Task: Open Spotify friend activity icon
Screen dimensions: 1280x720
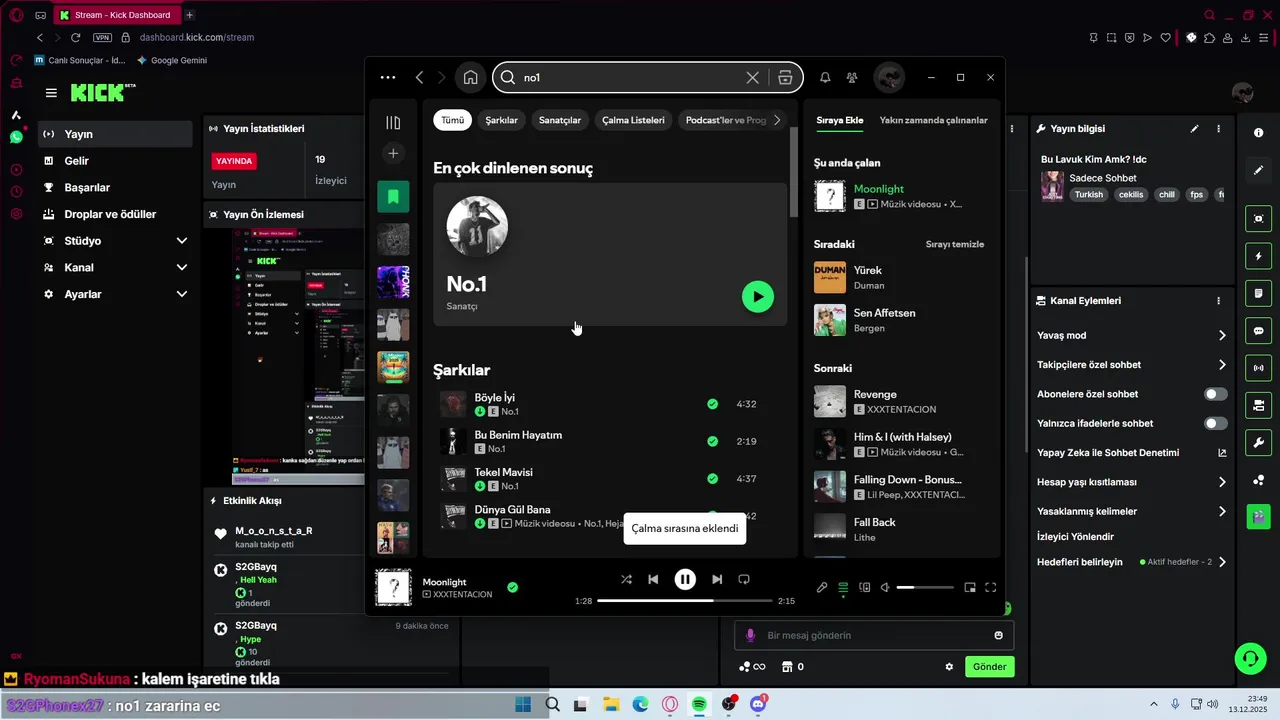Action: click(x=852, y=77)
